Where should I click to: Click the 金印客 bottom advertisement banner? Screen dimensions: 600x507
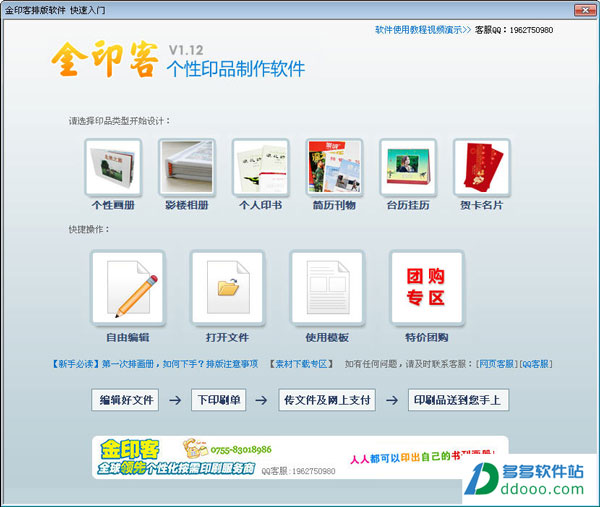coord(300,457)
